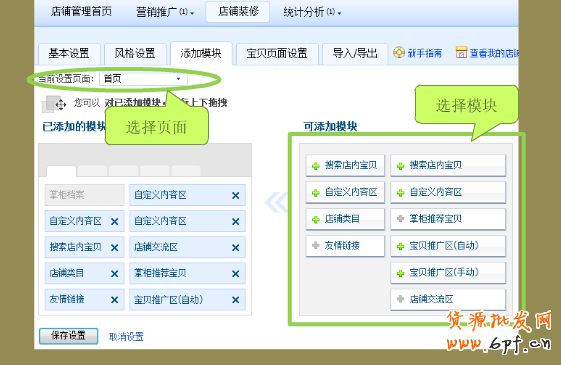Screen dimensions: 561x365
Task: Click the 店铺类目 label in the added modules
Action: point(67,273)
